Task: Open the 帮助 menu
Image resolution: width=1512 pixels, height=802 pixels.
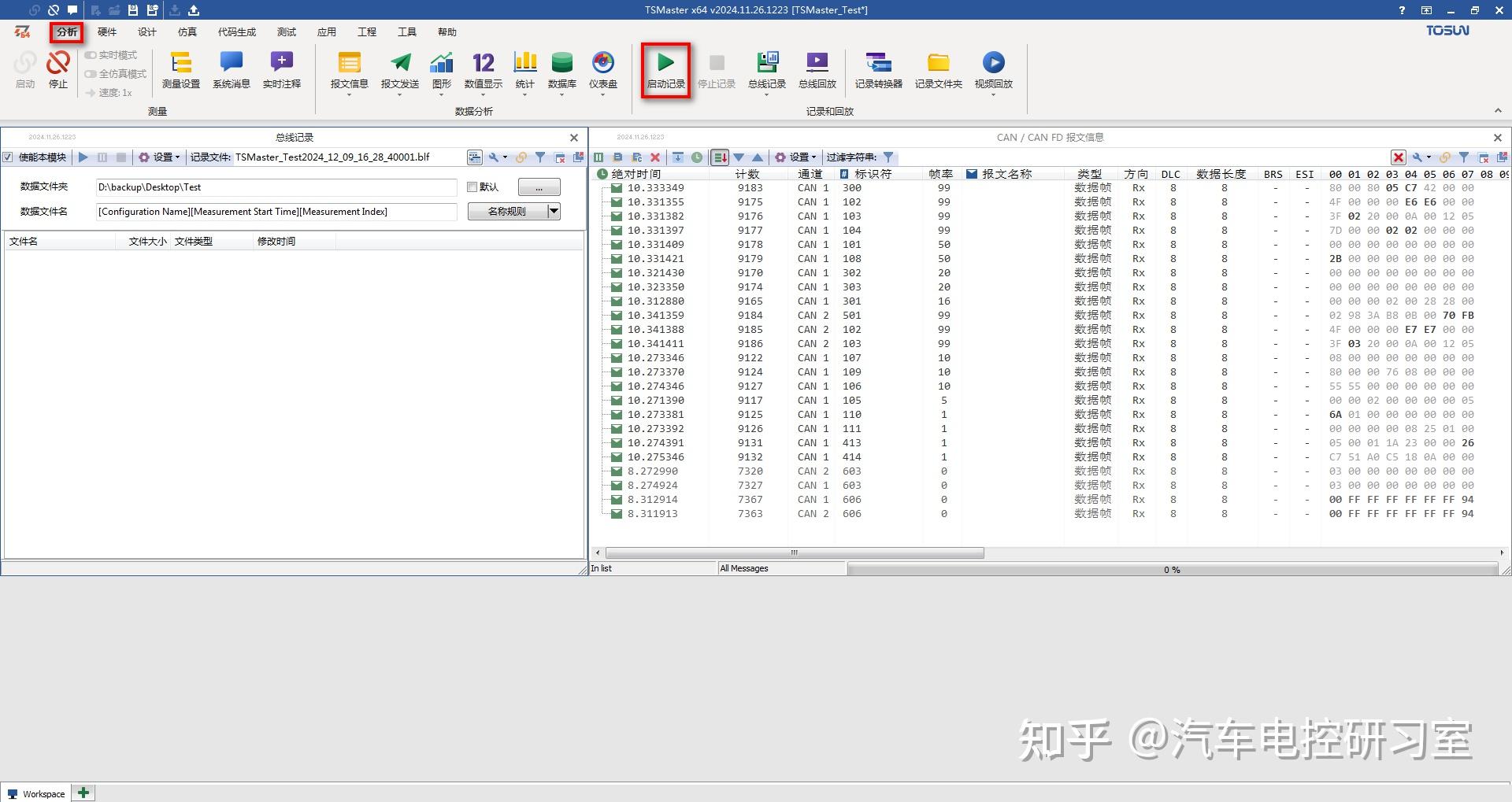Action: click(447, 31)
